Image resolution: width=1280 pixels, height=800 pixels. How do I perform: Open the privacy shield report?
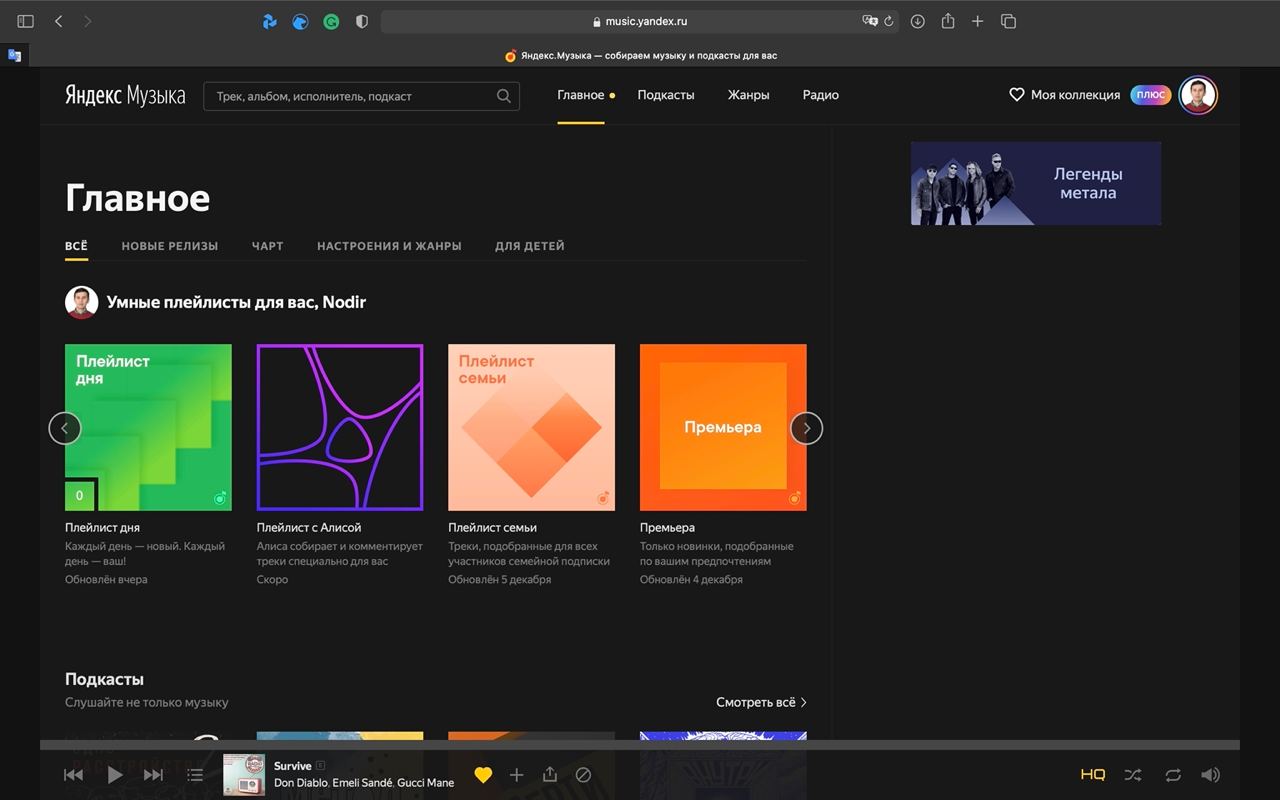[x=362, y=21]
